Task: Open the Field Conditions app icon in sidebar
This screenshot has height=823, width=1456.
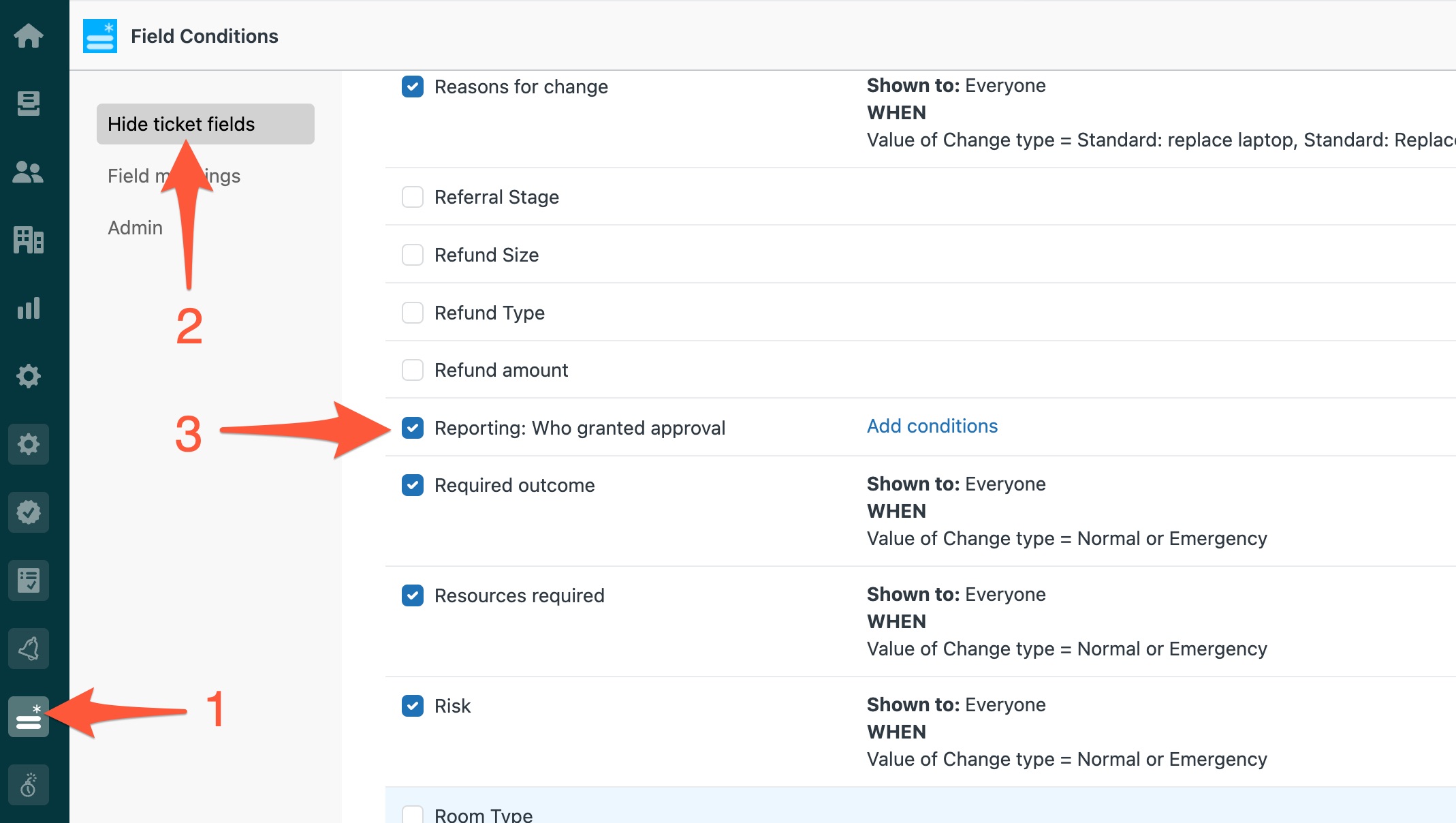Action: 29,717
